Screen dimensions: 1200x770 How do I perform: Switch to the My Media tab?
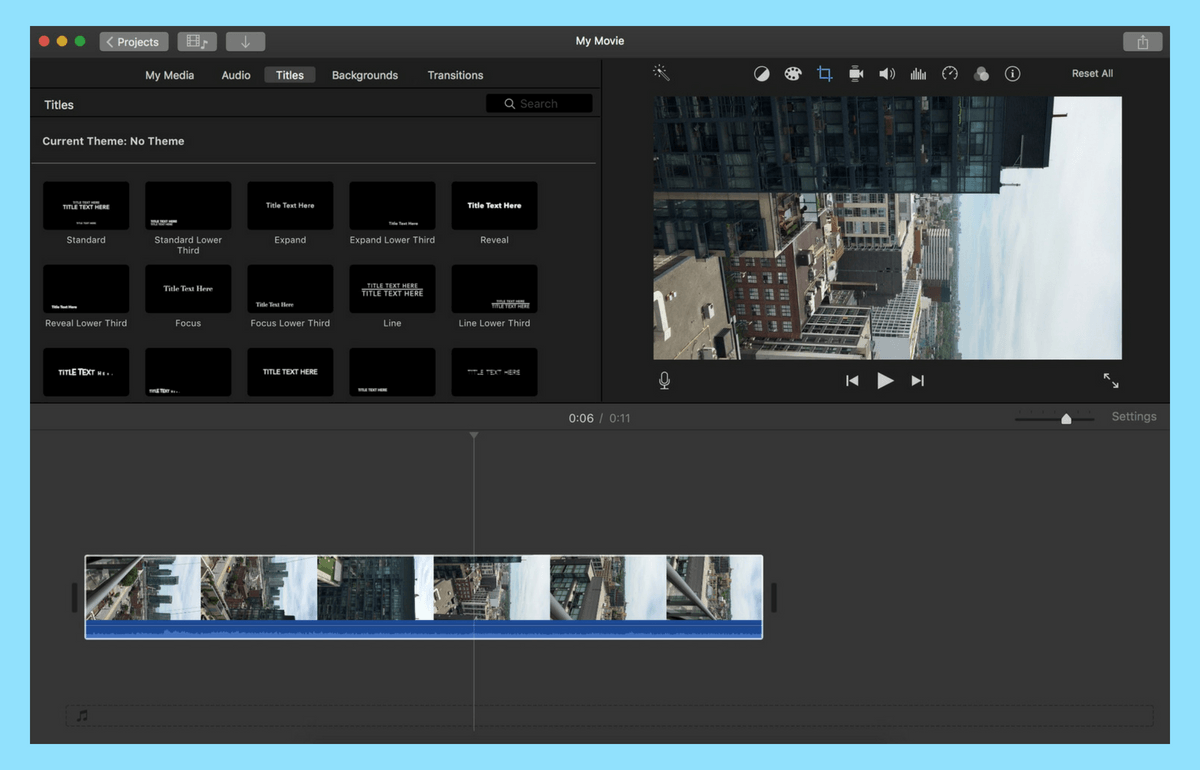(x=169, y=75)
